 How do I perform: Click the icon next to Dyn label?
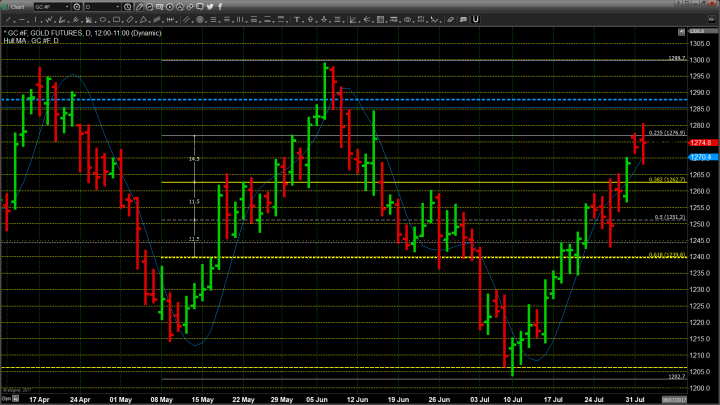pyautogui.click(x=16, y=399)
